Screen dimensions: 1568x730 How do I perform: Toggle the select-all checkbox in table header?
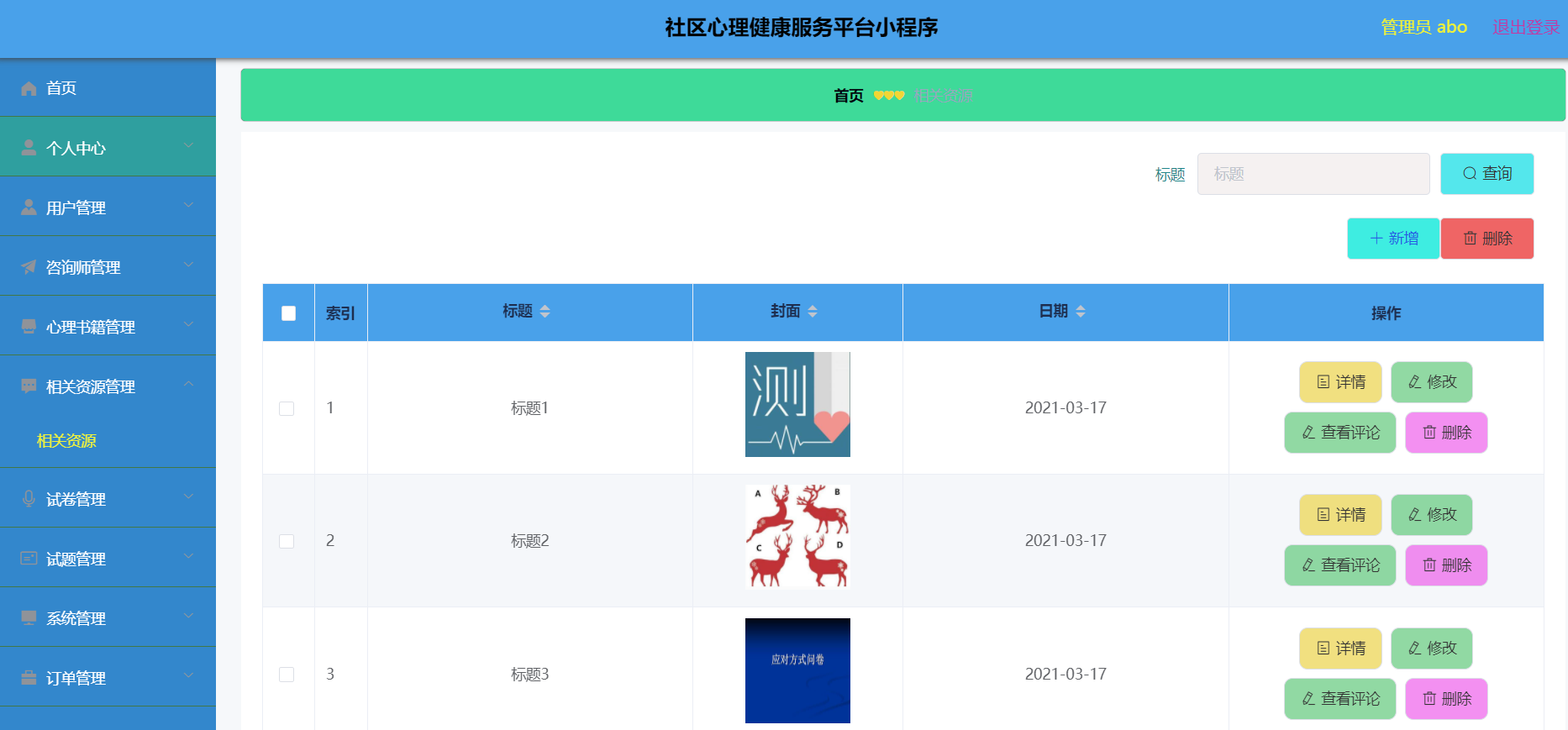288,313
